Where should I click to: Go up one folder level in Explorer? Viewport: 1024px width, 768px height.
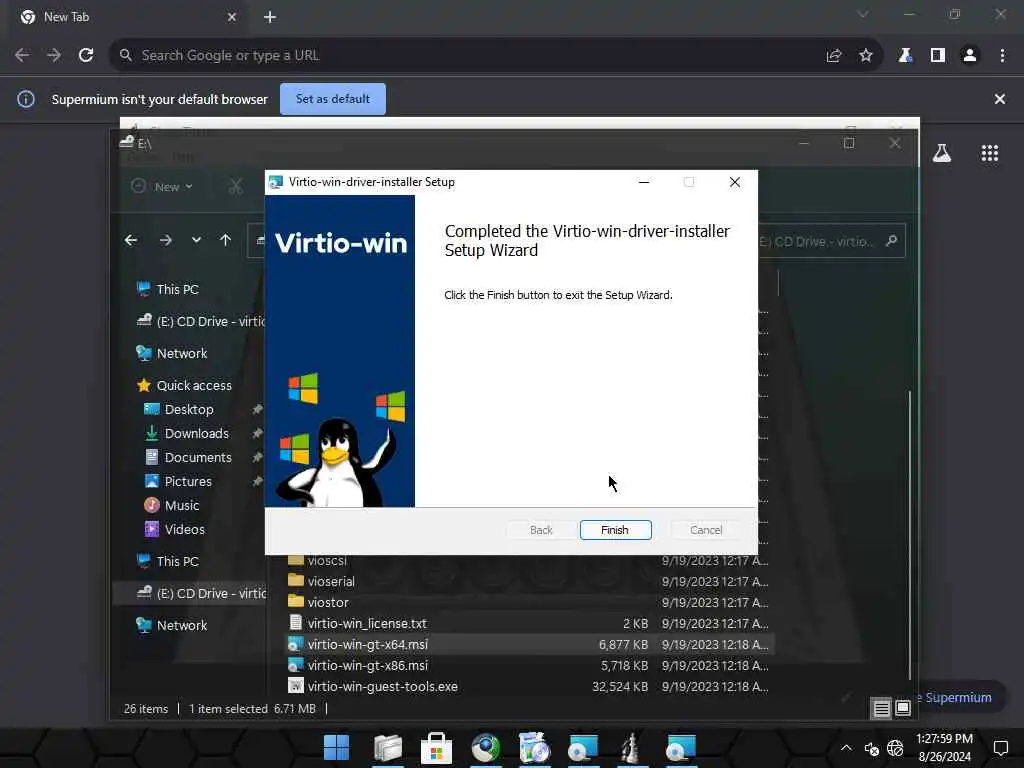[225, 240]
